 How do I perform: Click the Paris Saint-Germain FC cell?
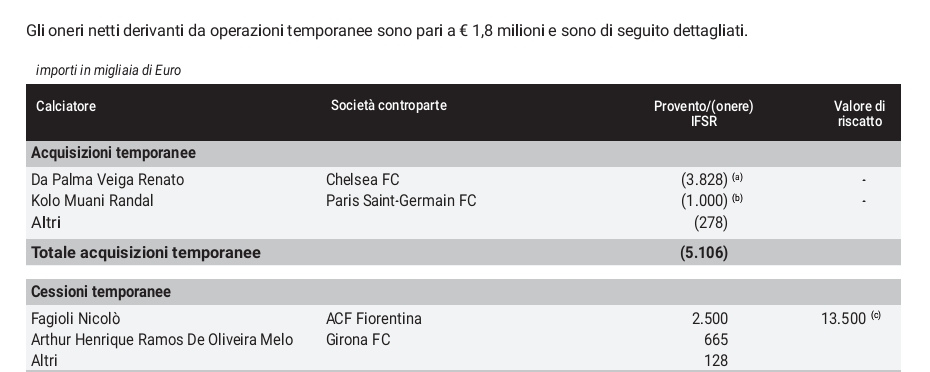click(x=401, y=201)
